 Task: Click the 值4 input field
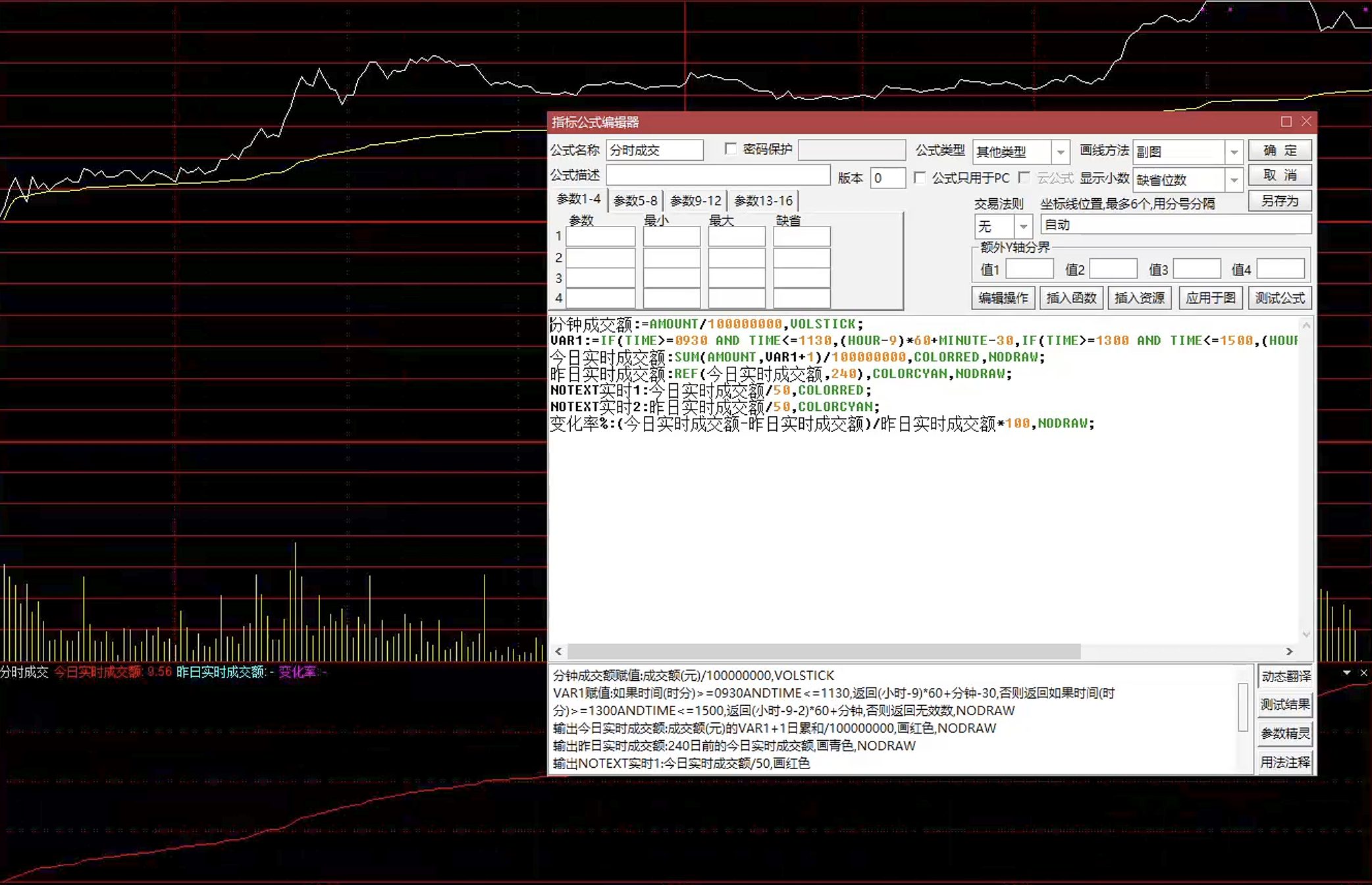pyautogui.click(x=1280, y=269)
